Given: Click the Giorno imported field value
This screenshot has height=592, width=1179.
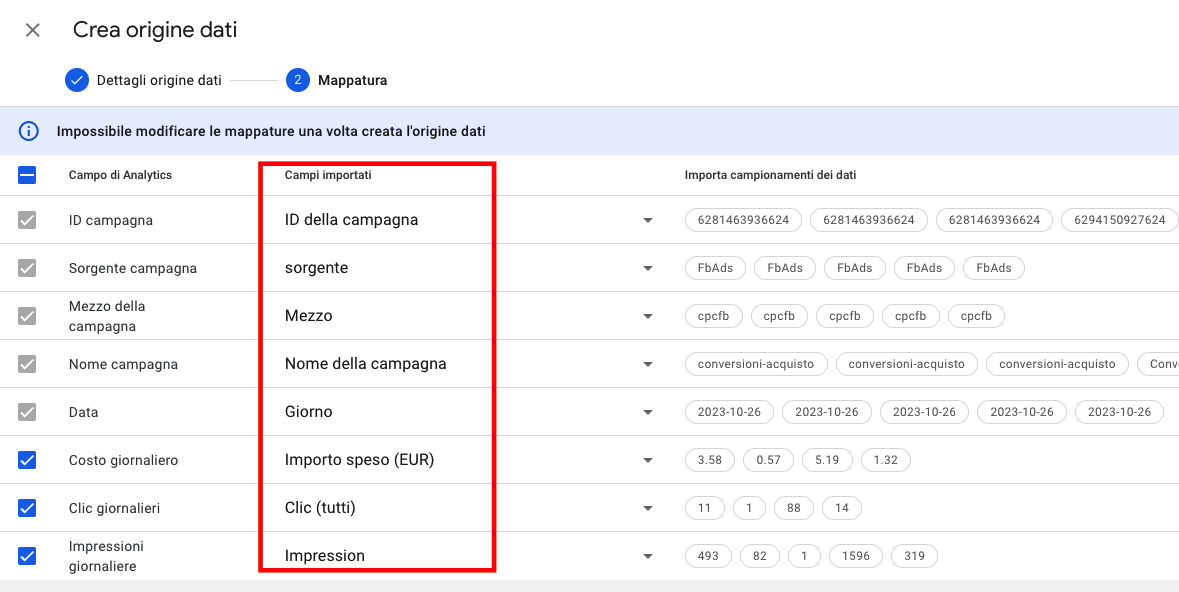Looking at the screenshot, I should 308,412.
